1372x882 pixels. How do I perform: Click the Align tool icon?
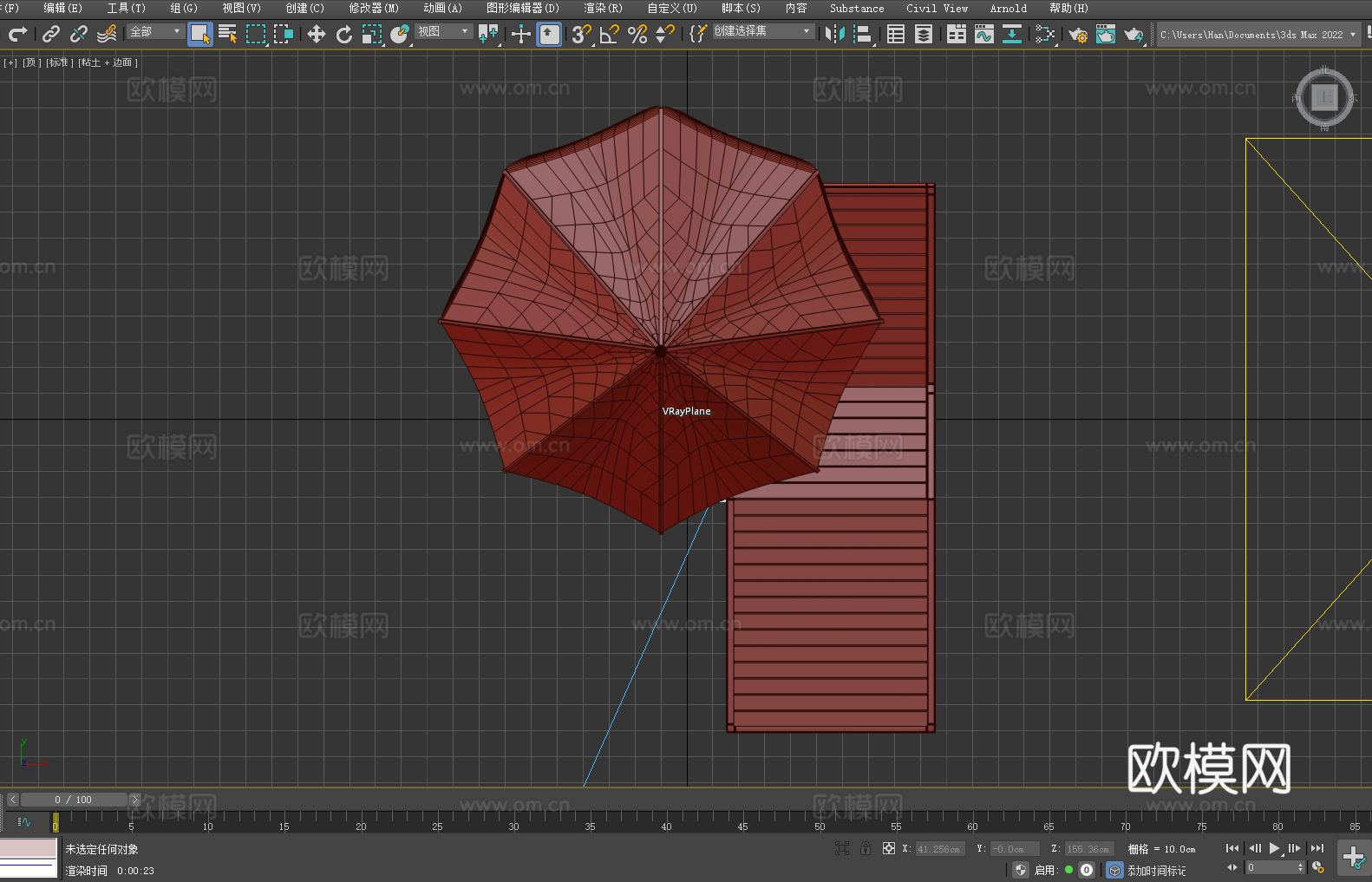pyautogui.click(x=863, y=34)
